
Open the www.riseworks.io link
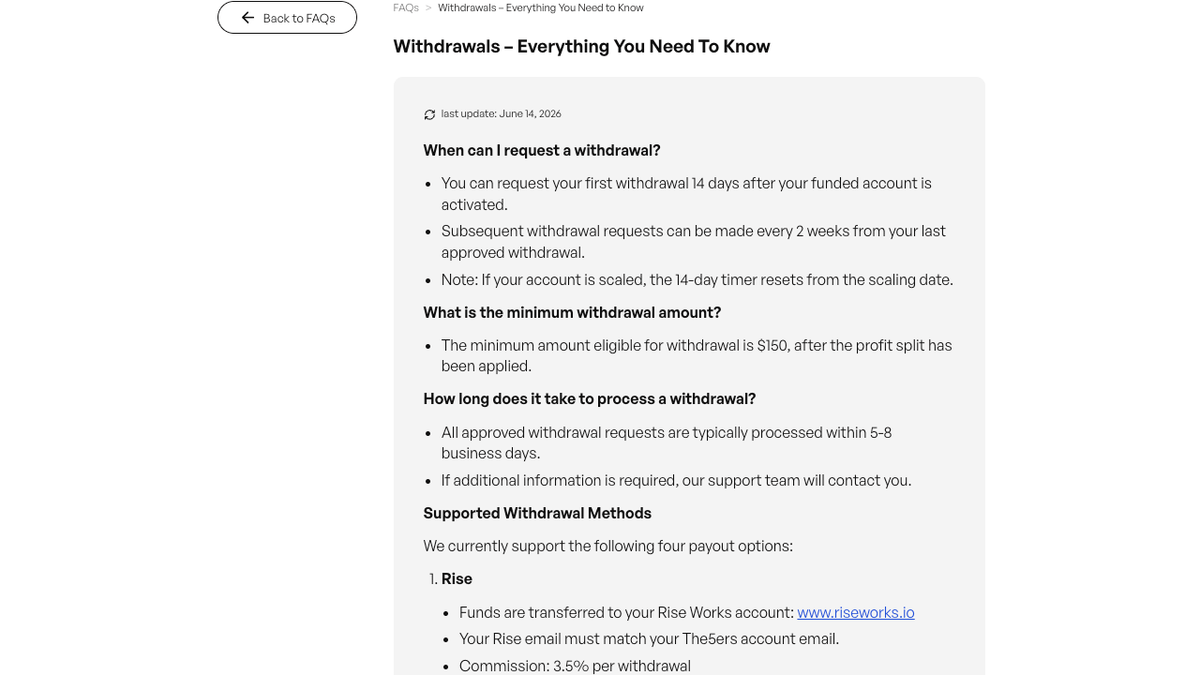[856, 612]
